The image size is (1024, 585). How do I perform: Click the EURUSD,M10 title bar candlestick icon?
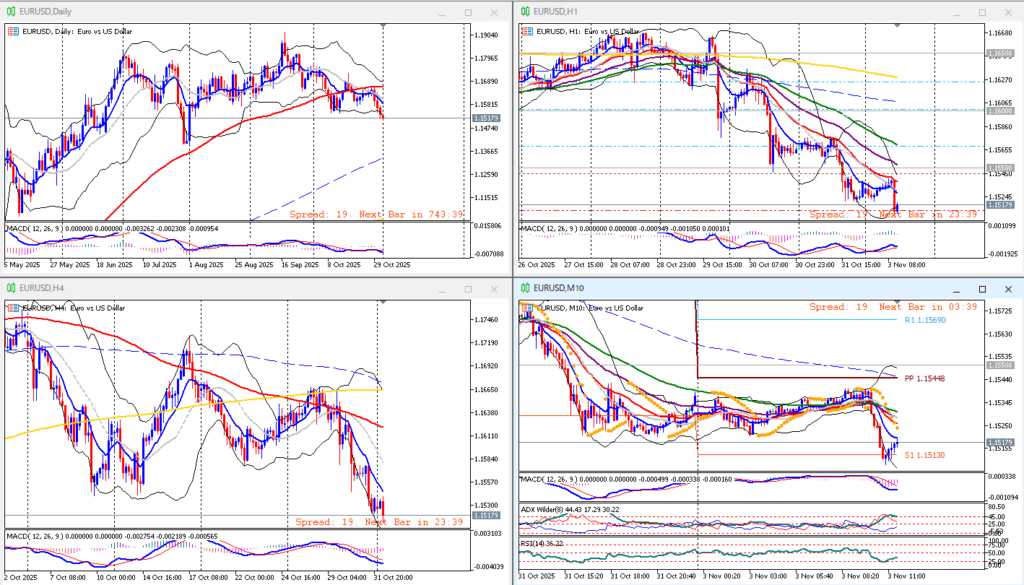(525, 290)
